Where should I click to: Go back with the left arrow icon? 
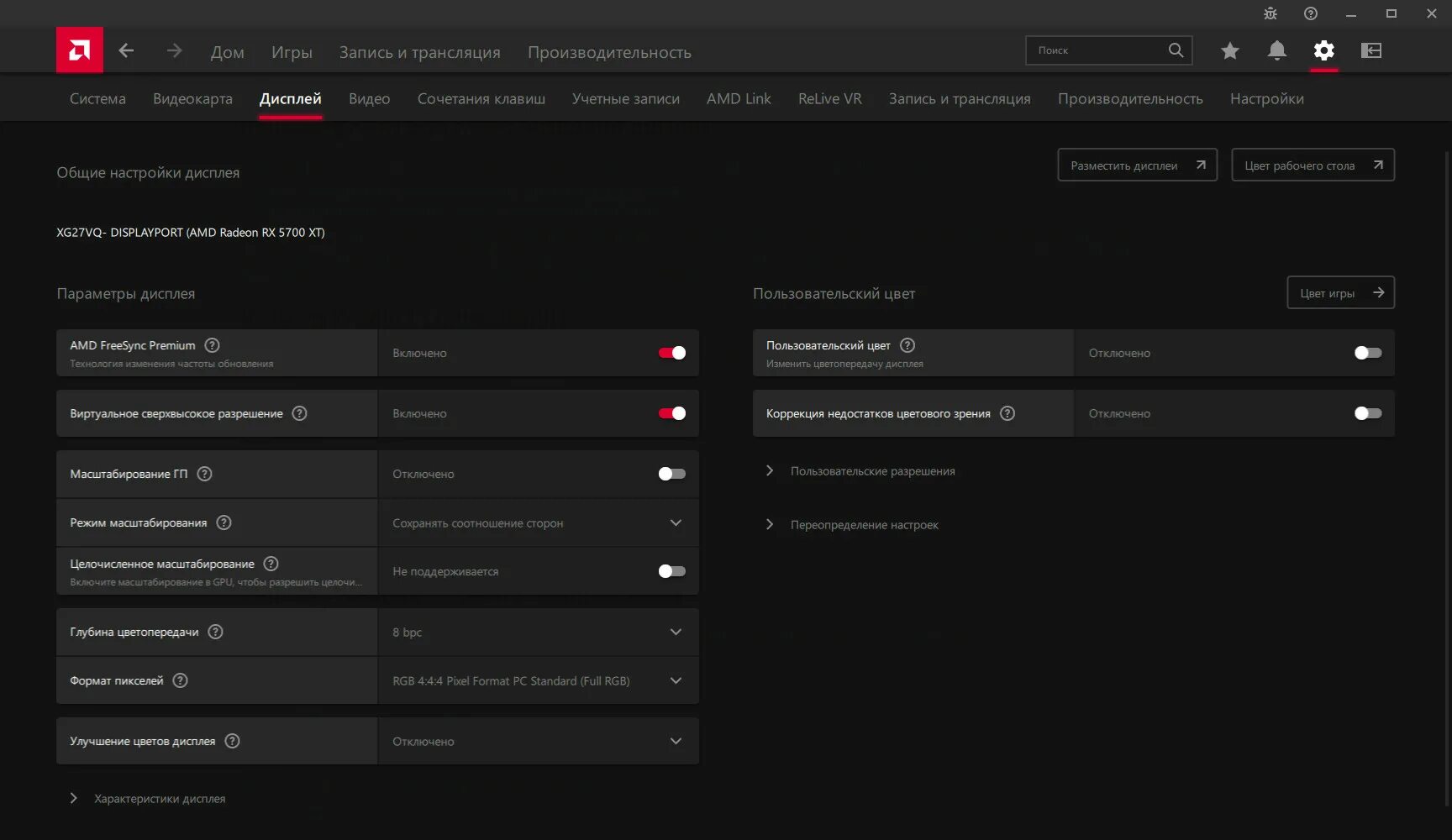(x=126, y=50)
